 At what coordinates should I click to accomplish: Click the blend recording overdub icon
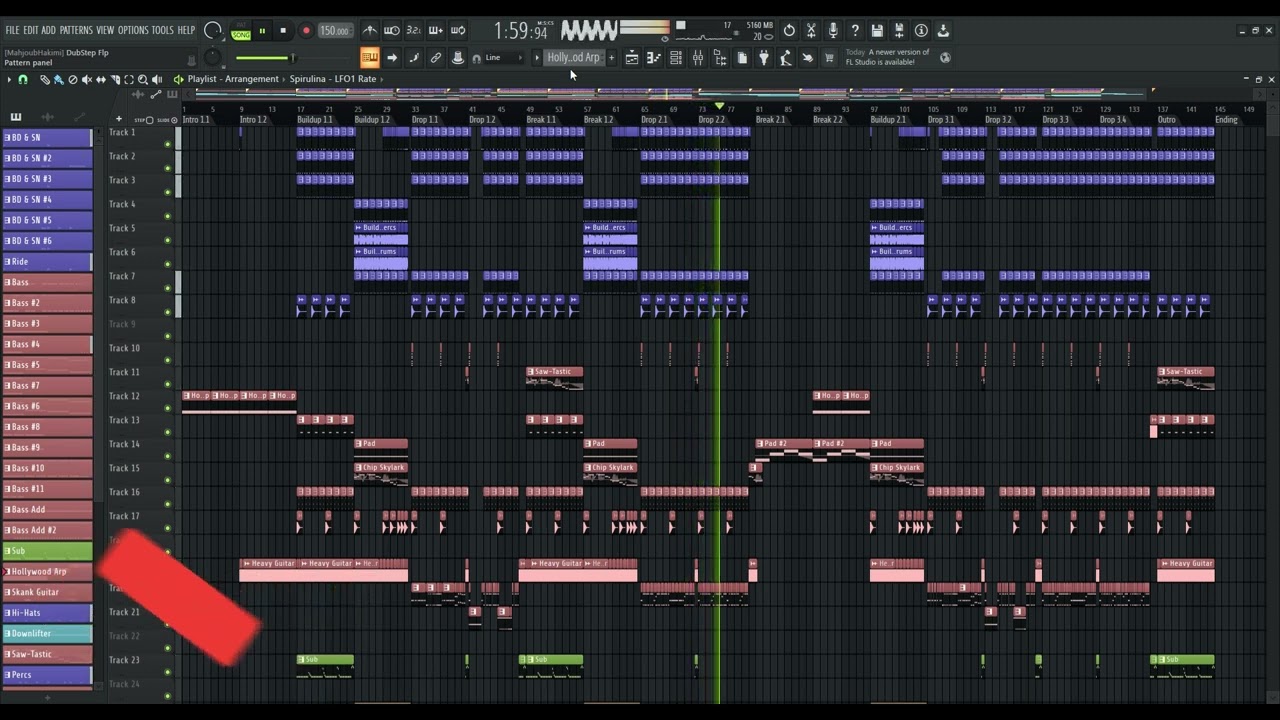(x=436, y=31)
